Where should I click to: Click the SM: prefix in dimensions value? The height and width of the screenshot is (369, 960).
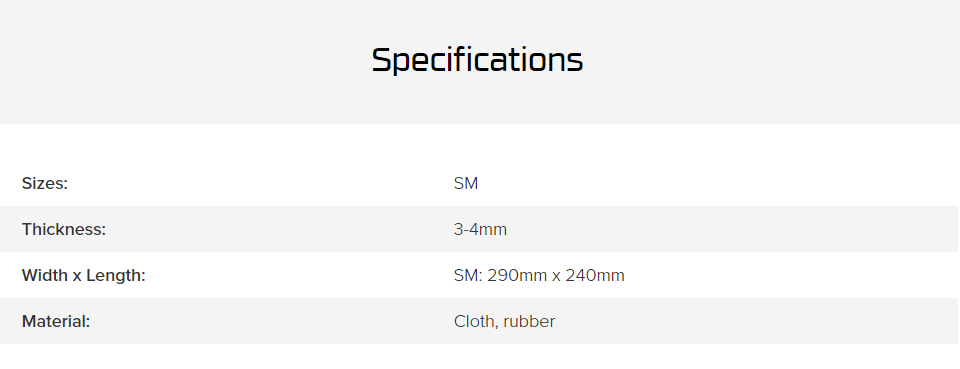(x=468, y=275)
